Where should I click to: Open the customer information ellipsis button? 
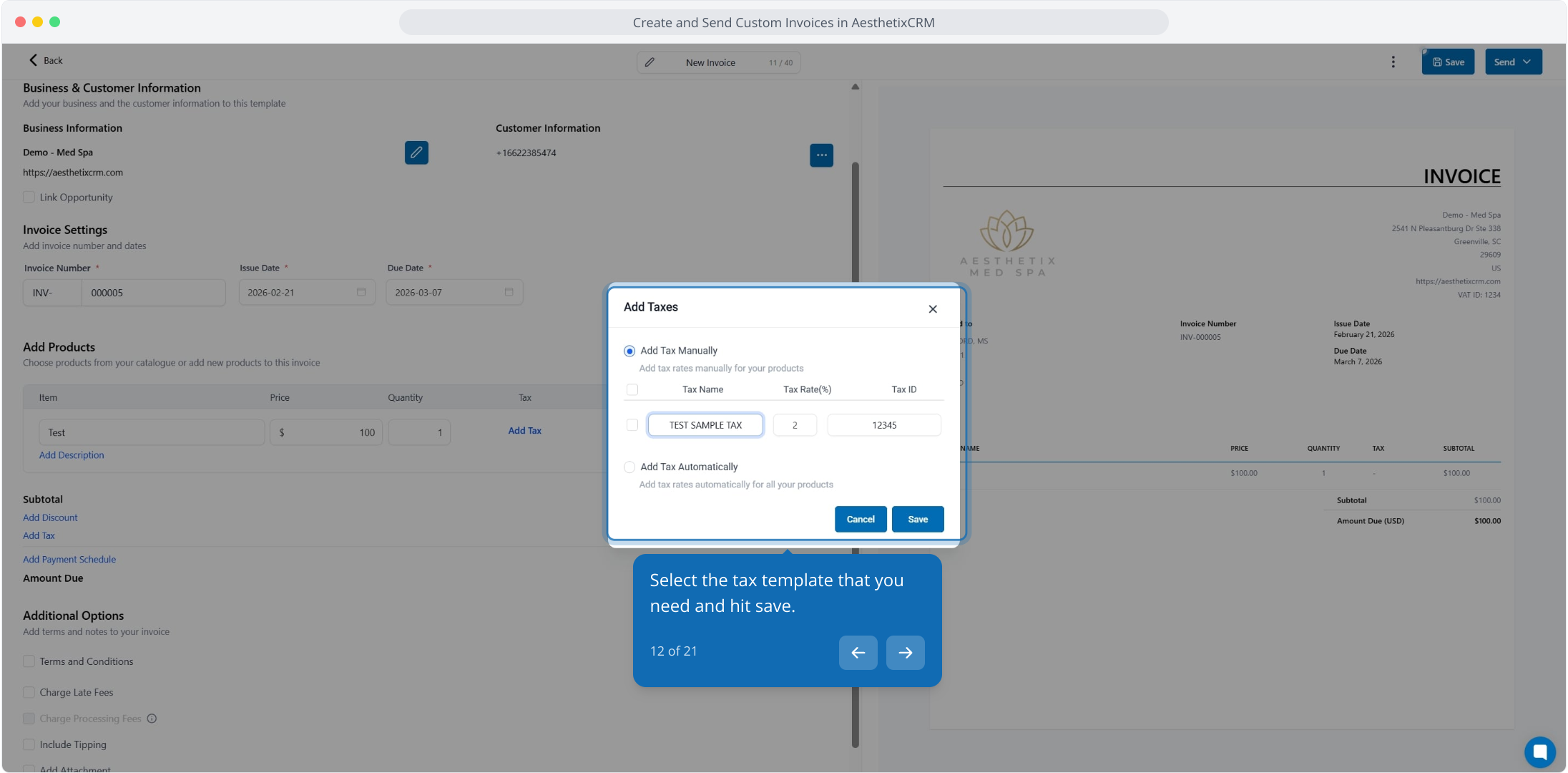[x=821, y=155]
